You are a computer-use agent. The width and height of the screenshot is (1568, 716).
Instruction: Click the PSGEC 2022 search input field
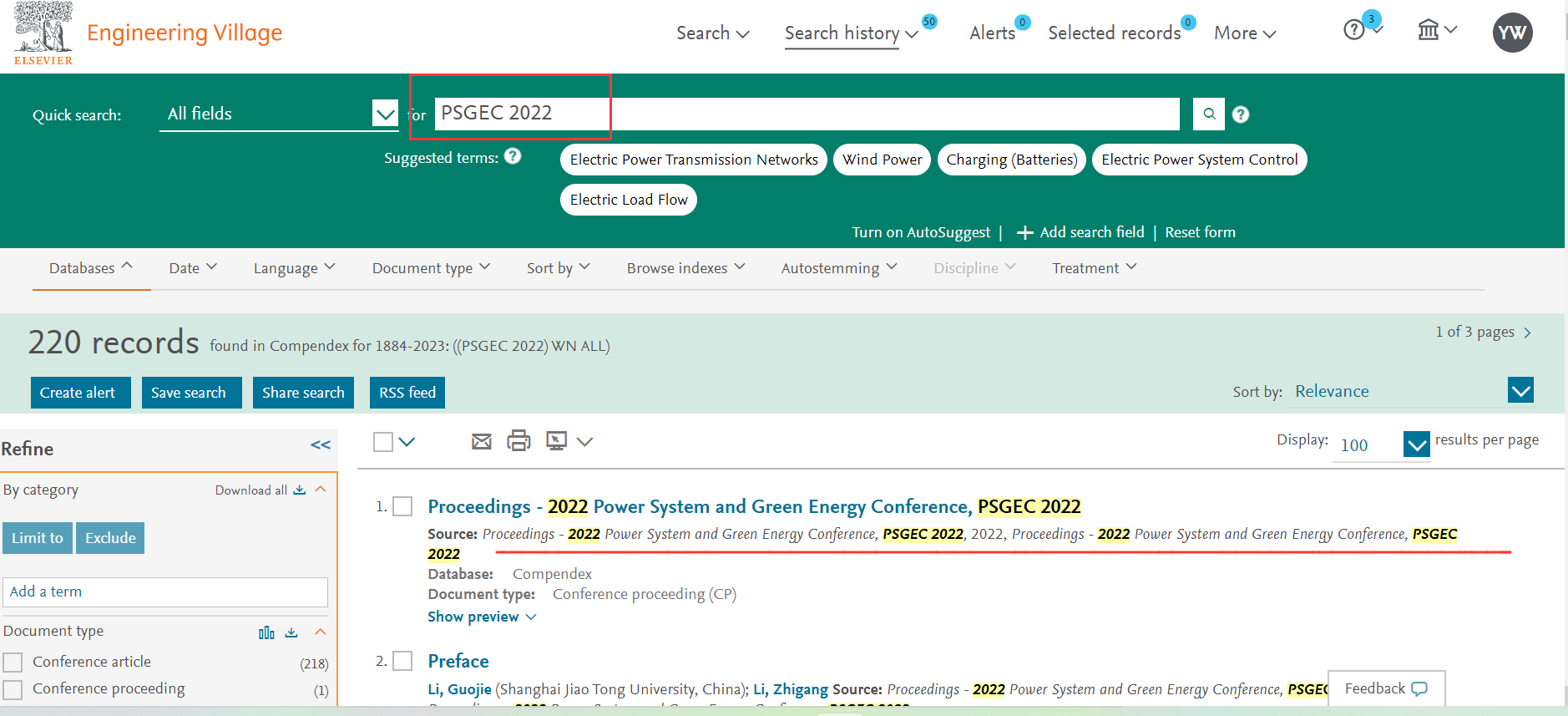coord(807,114)
